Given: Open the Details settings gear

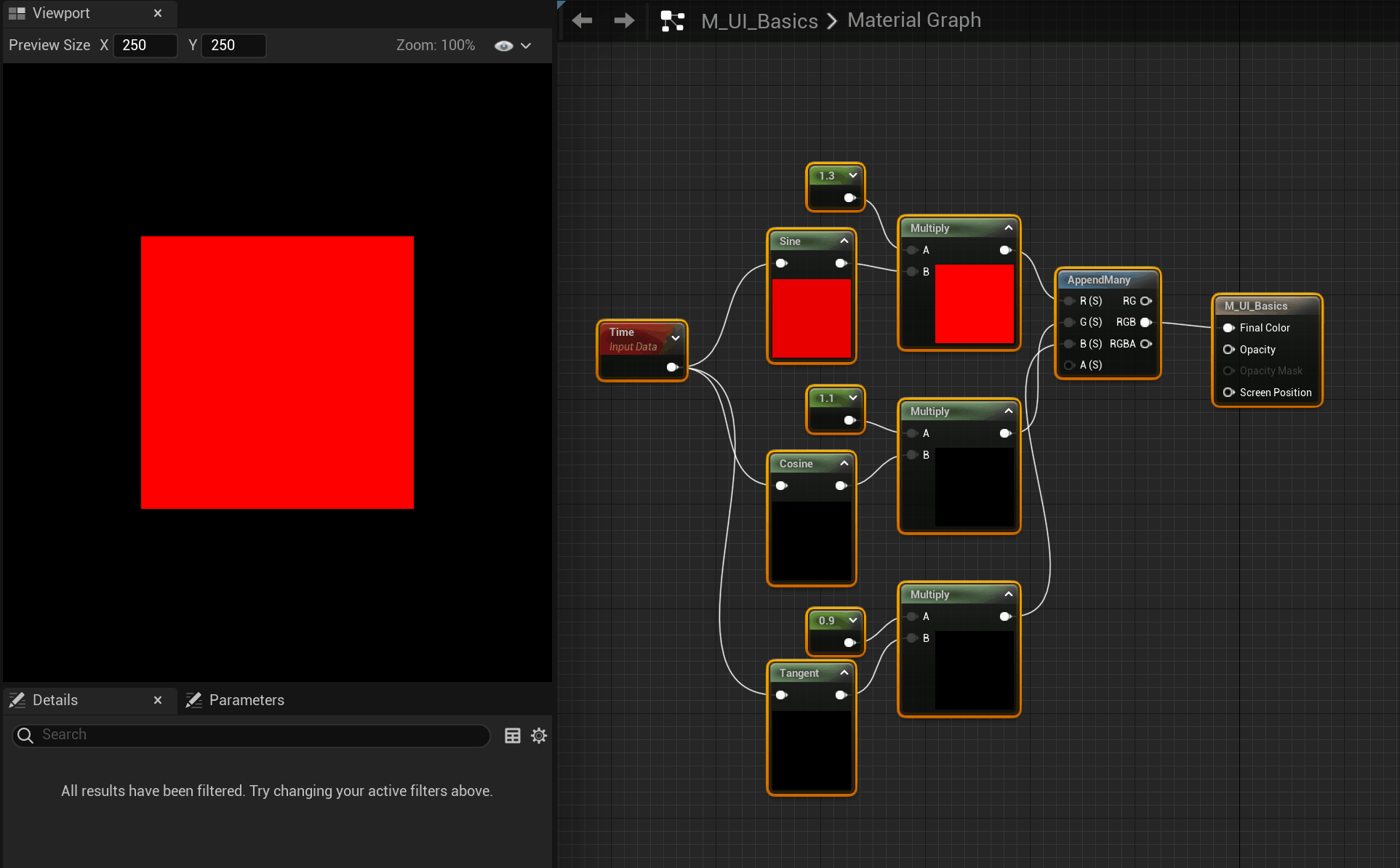Looking at the screenshot, I should [x=539, y=736].
